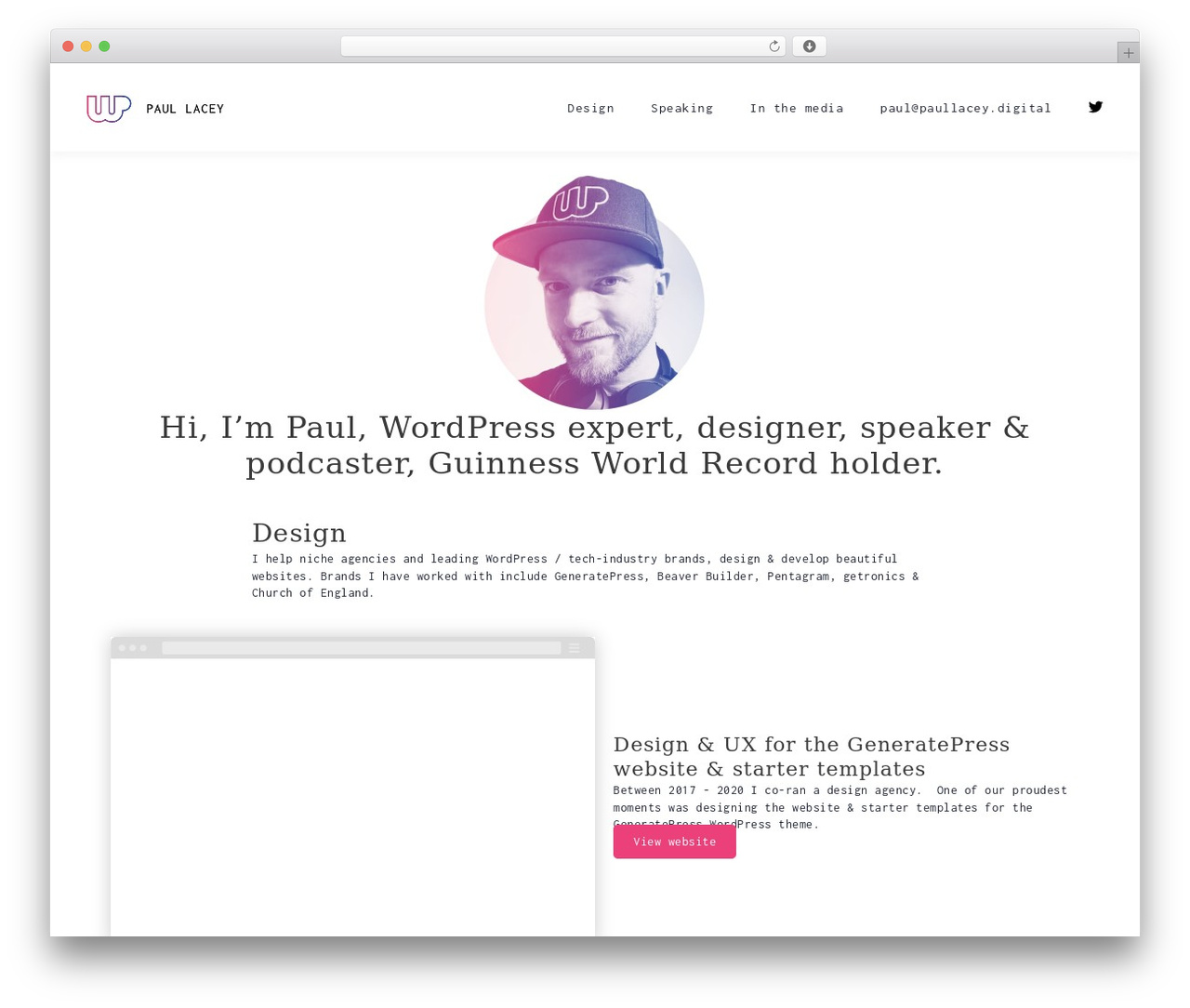Open the In the media page
This screenshot has width=1190, height=1008.
tap(797, 108)
